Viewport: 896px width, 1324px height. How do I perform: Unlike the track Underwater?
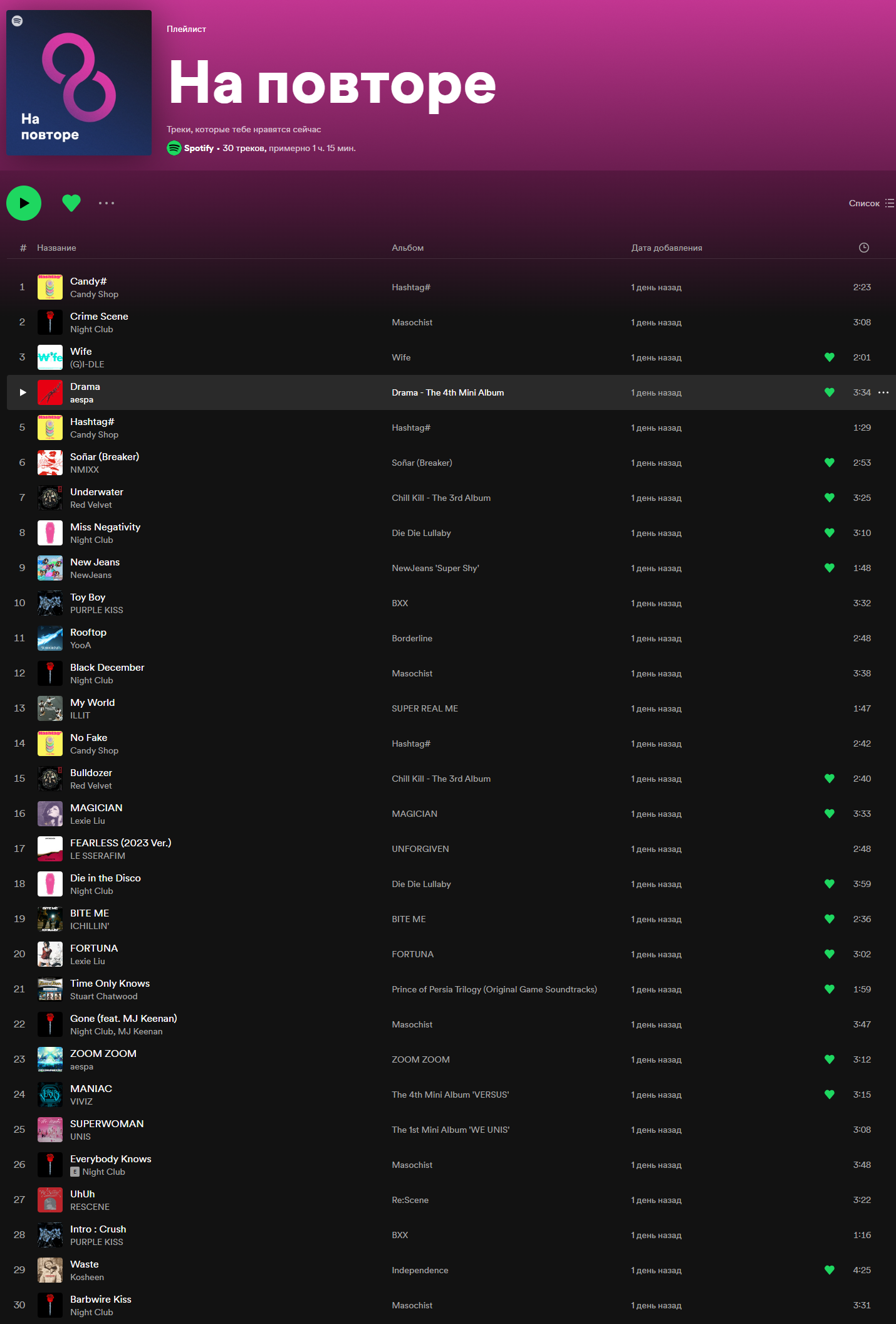coord(830,498)
